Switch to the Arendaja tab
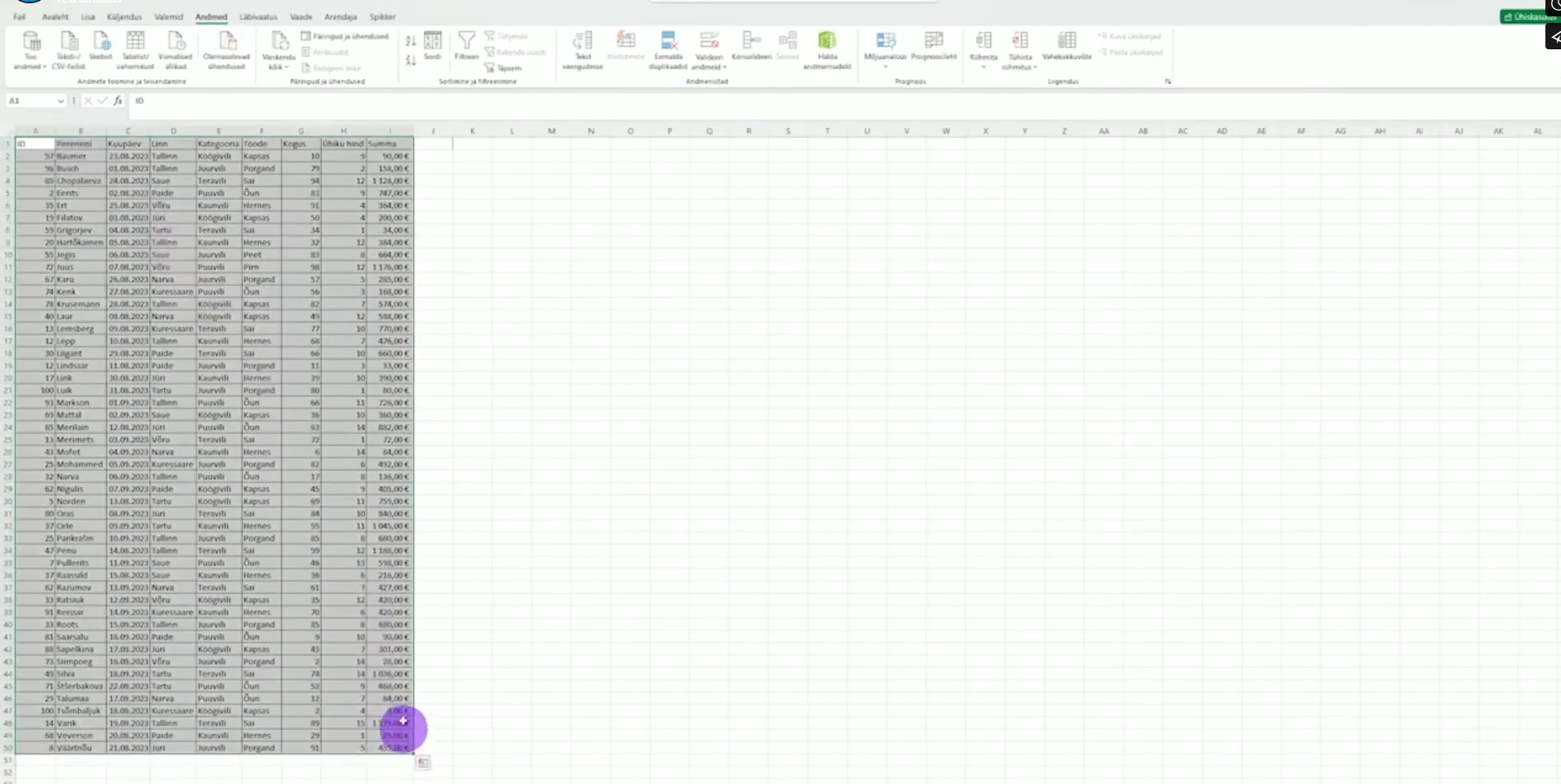The height and width of the screenshot is (784, 1561). click(340, 16)
